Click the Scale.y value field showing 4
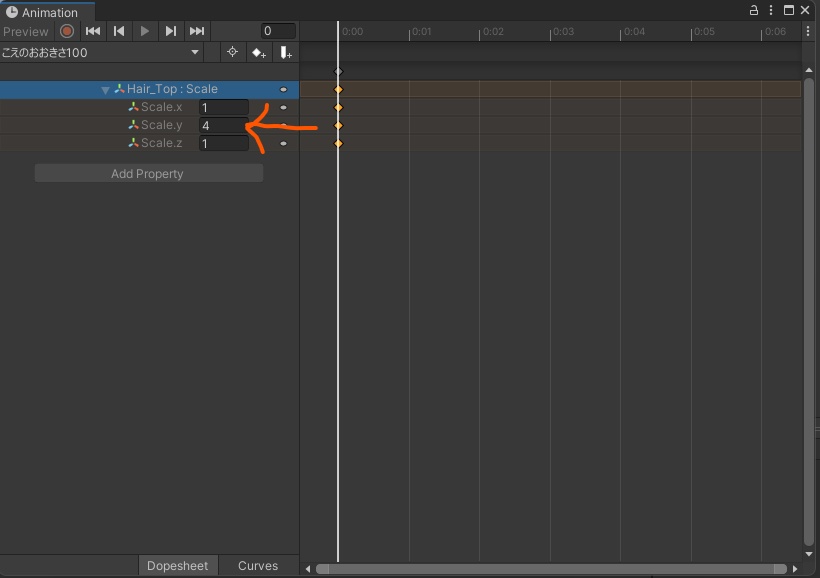The height and width of the screenshot is (578, 820). (223, 125)
